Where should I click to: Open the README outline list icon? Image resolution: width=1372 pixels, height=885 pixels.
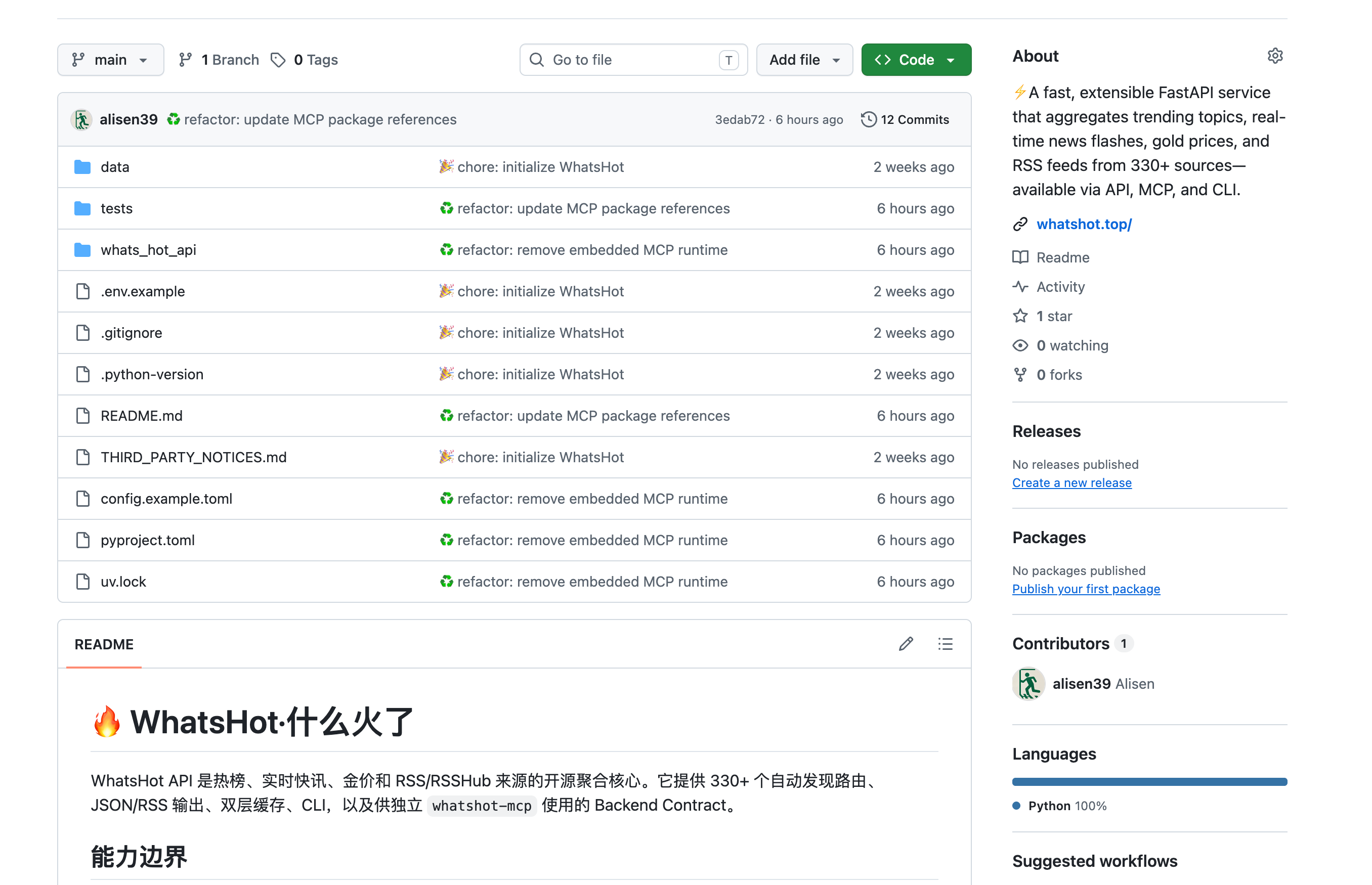pos(946,644)
